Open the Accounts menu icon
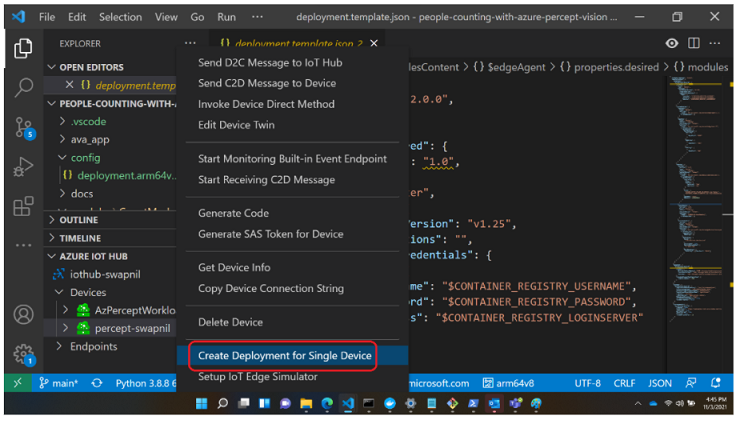 23,314
